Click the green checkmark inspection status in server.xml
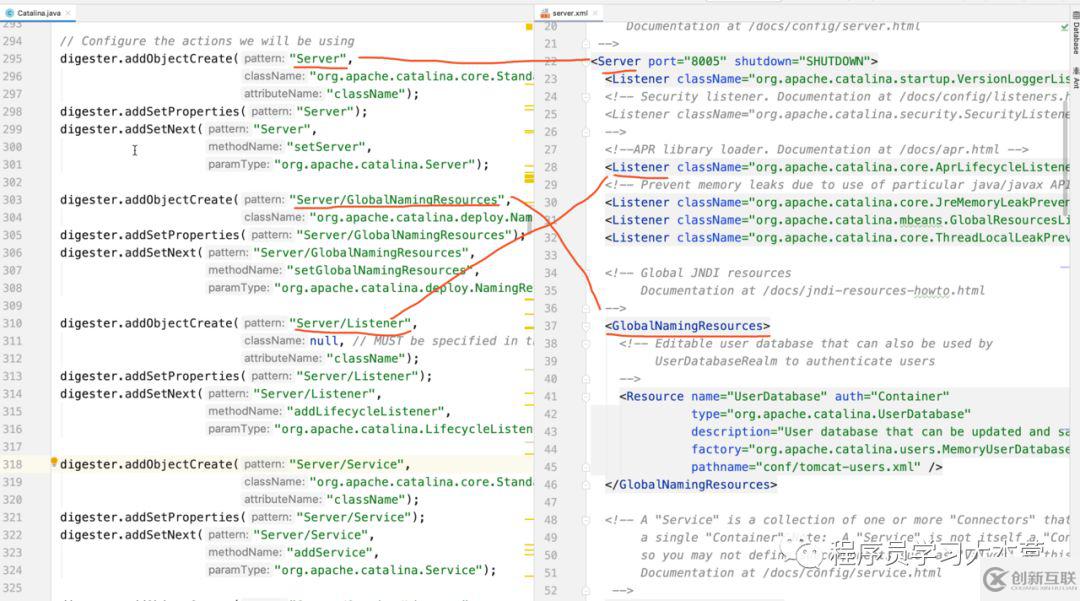 click(1063, 28)
